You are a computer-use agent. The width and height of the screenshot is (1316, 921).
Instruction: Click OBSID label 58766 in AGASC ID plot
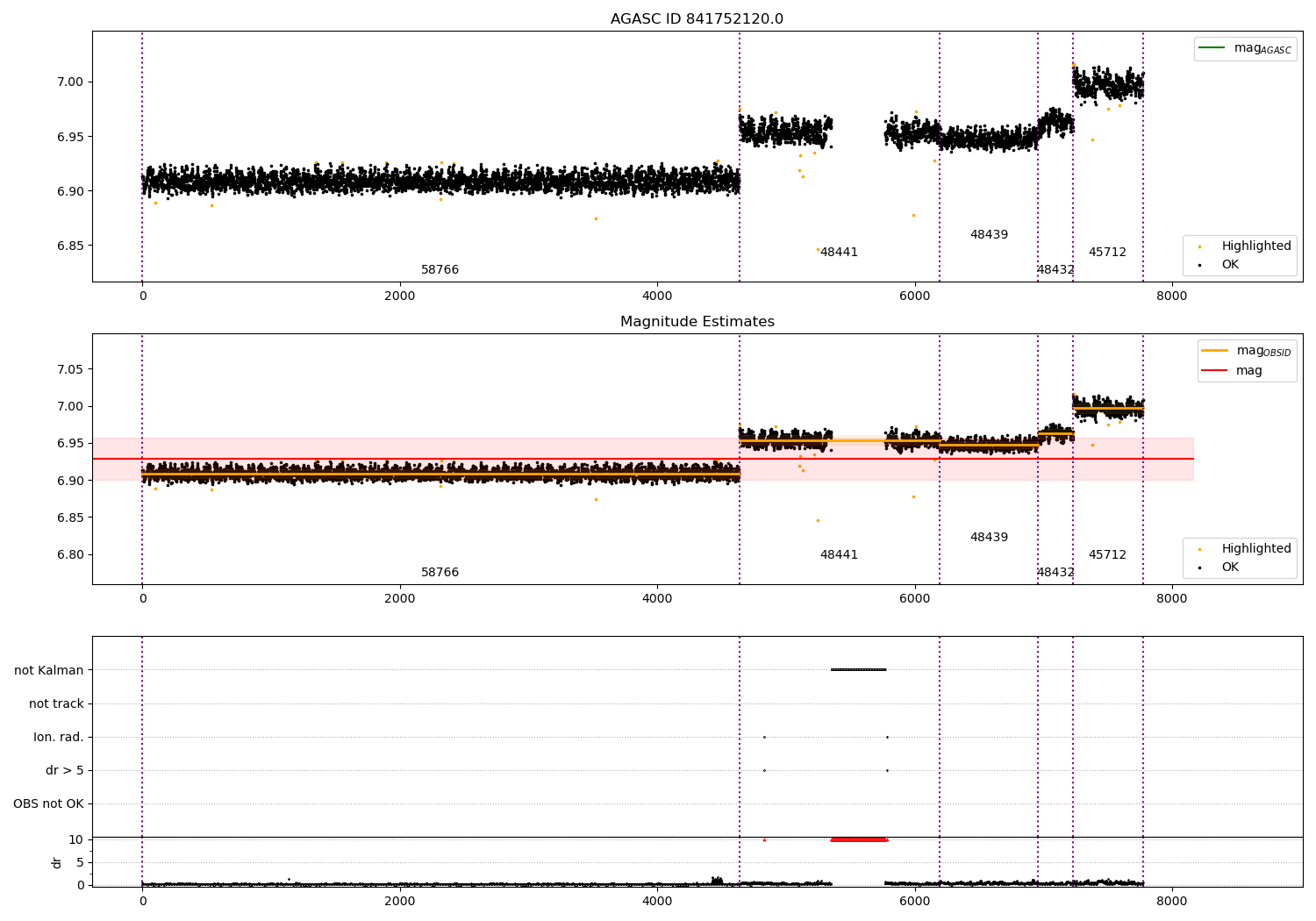click(440, 270)
